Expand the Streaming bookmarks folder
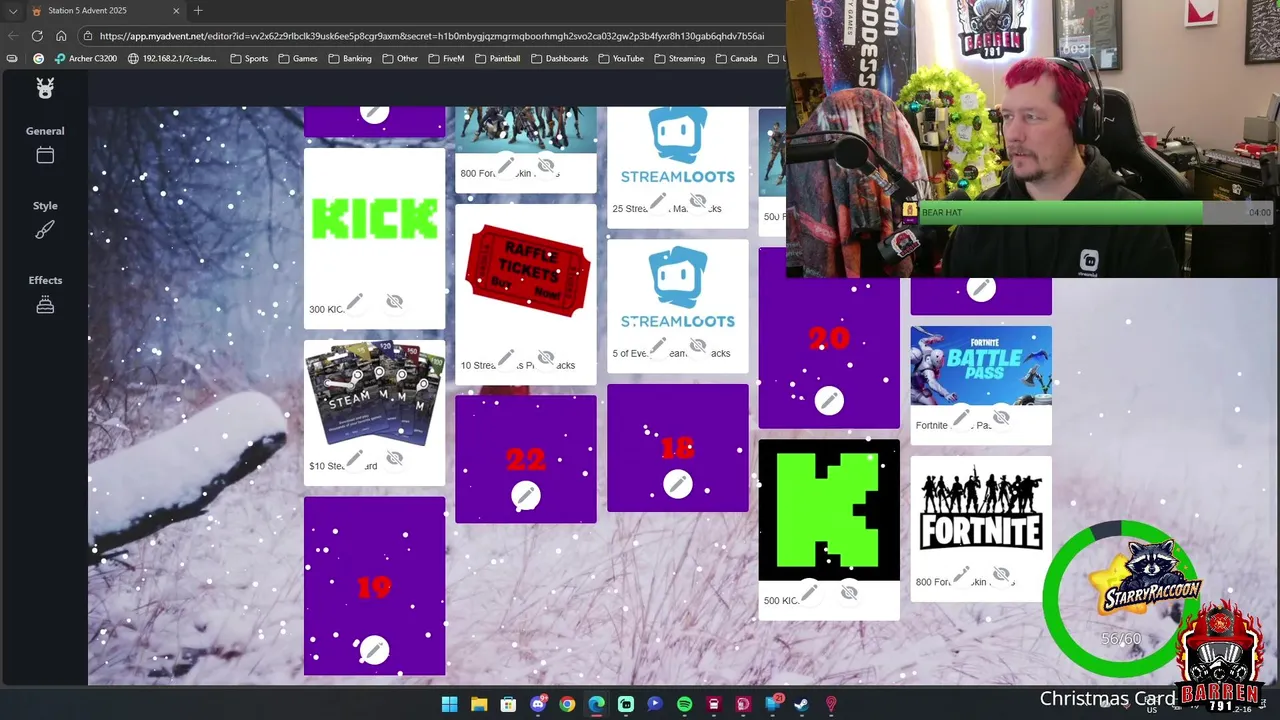 tap(679, 59)
